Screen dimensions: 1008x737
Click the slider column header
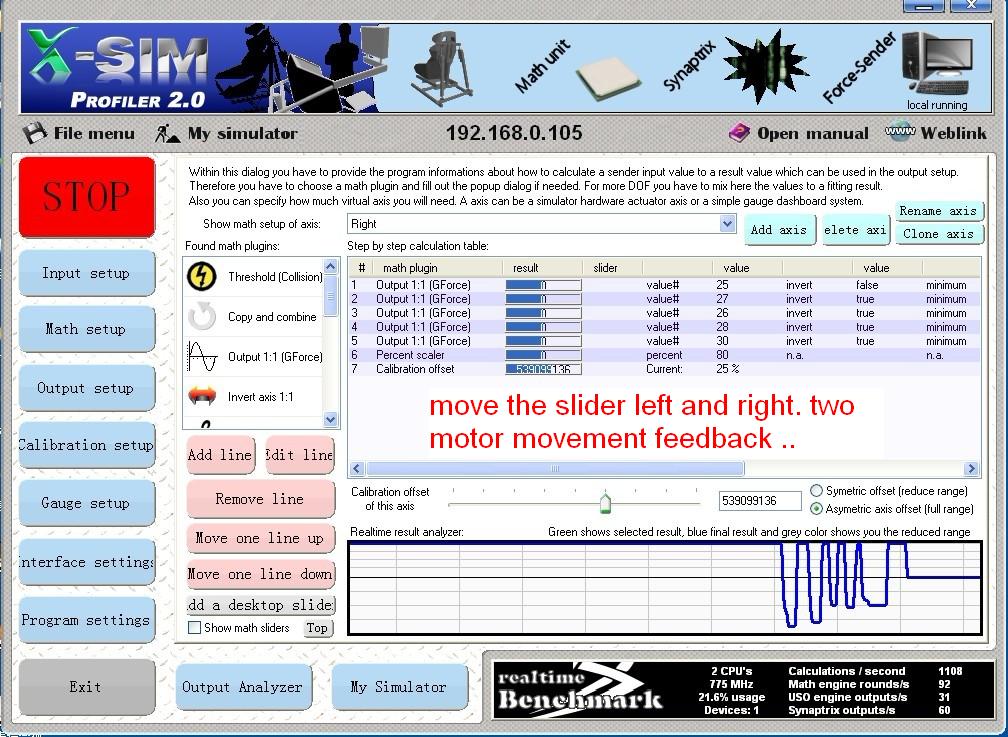(x=611, y=268)
